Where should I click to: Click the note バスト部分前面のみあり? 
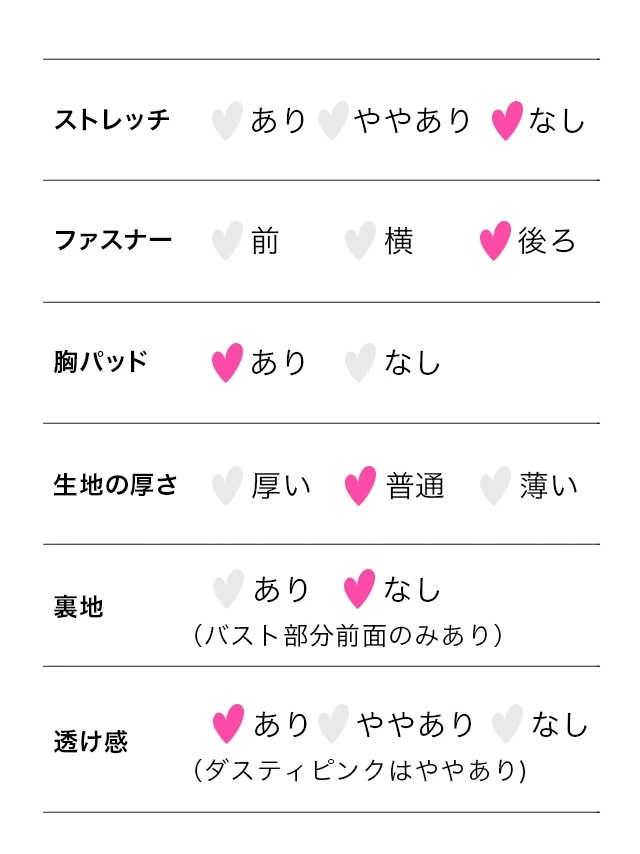click(x=346, y=635)
